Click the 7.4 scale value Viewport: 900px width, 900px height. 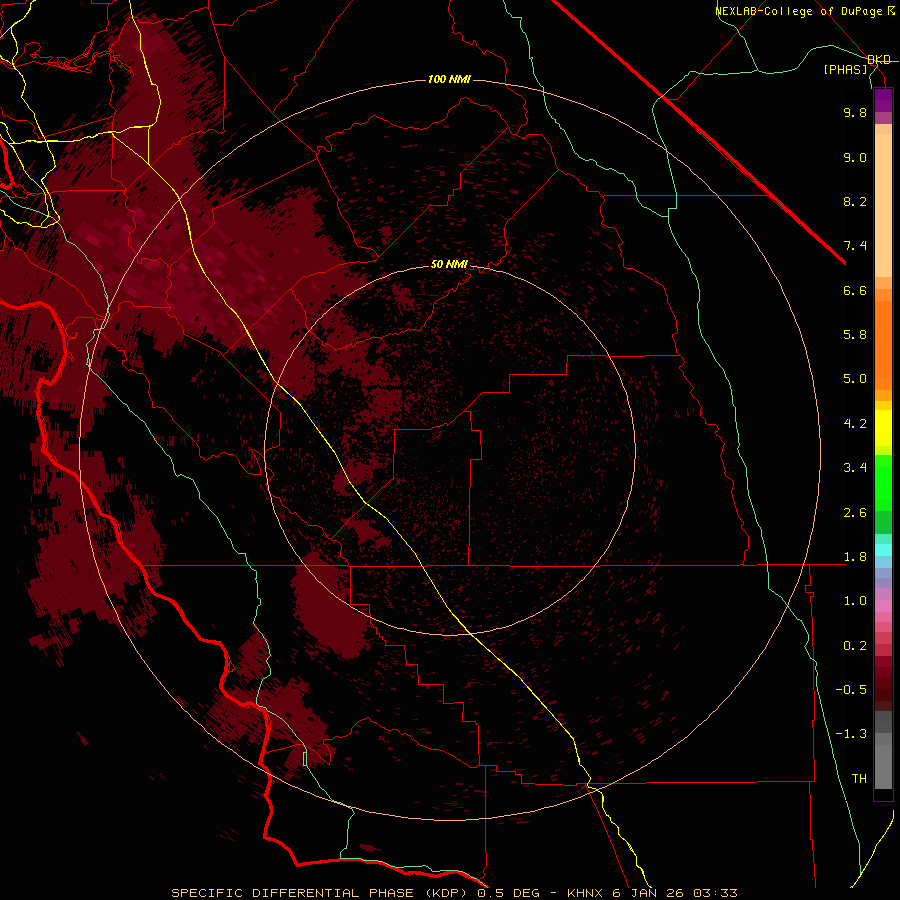(x=855, y=246)
